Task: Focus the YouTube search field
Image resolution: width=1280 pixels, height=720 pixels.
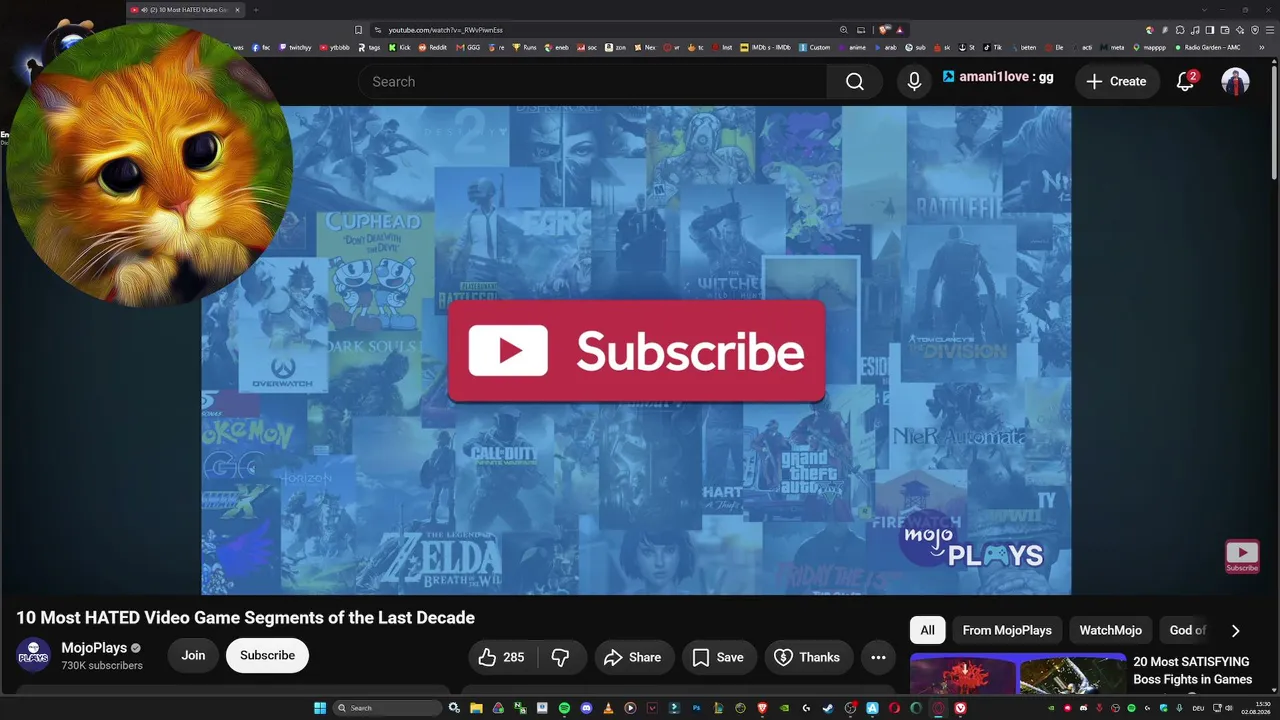Action: 592,82
